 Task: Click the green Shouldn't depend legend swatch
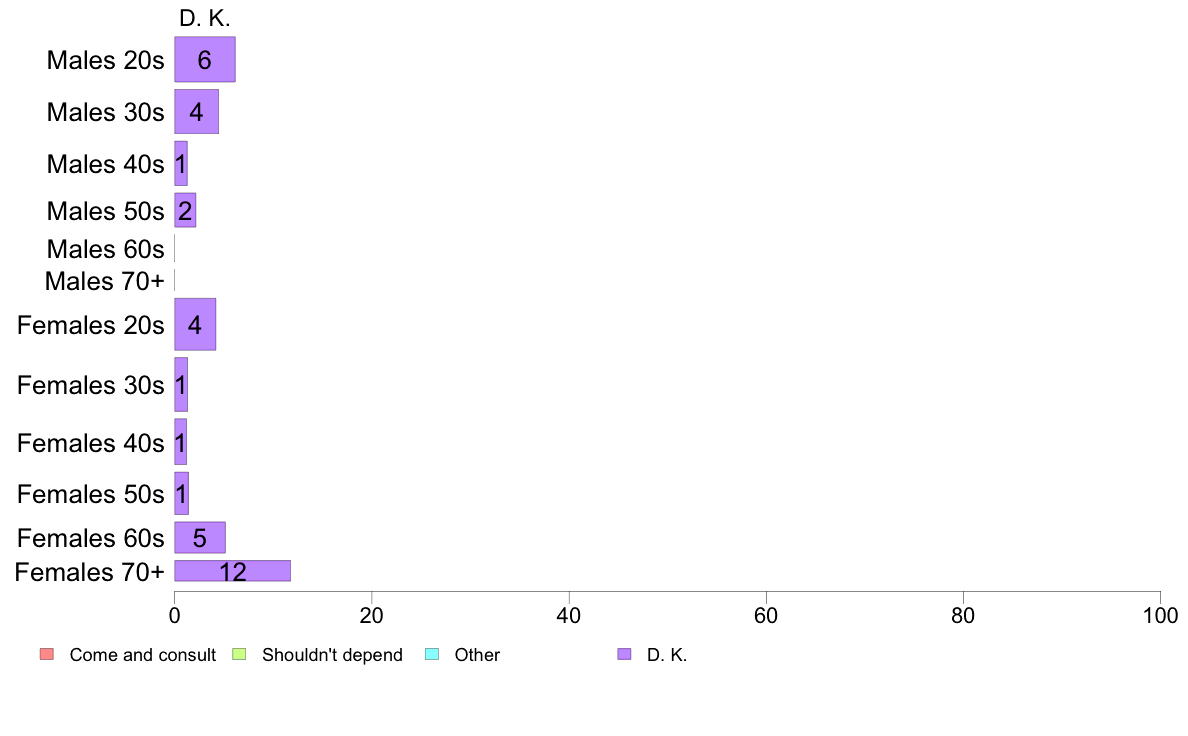click(x=239, y=654)
